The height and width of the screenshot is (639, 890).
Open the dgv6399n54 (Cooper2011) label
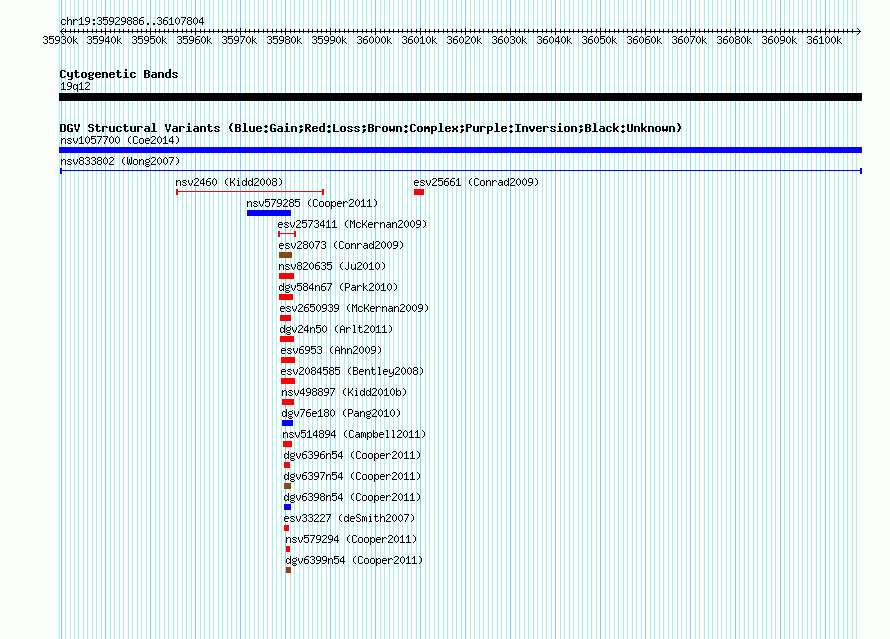tap(354, 560)
